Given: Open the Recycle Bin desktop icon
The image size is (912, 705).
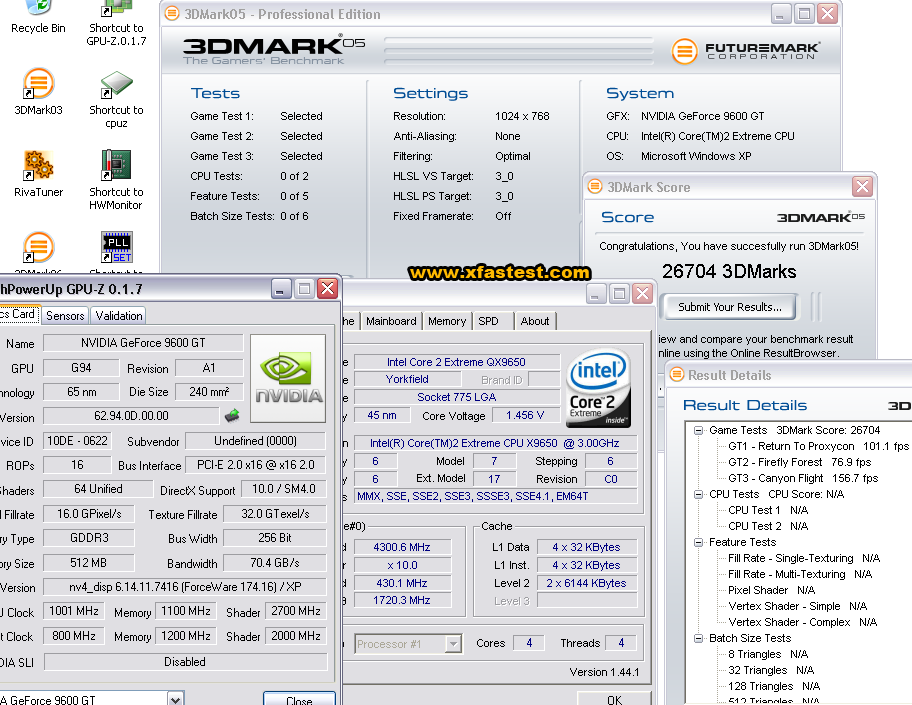Looking at the screenshot, I should pyautogui.click(x=38, y=17).
